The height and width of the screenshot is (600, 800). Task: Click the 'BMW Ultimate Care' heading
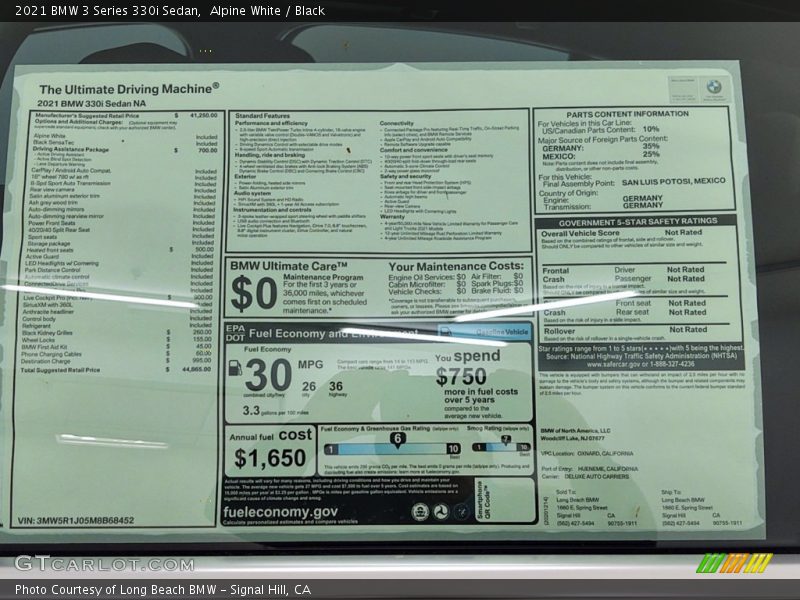(289, 266)
